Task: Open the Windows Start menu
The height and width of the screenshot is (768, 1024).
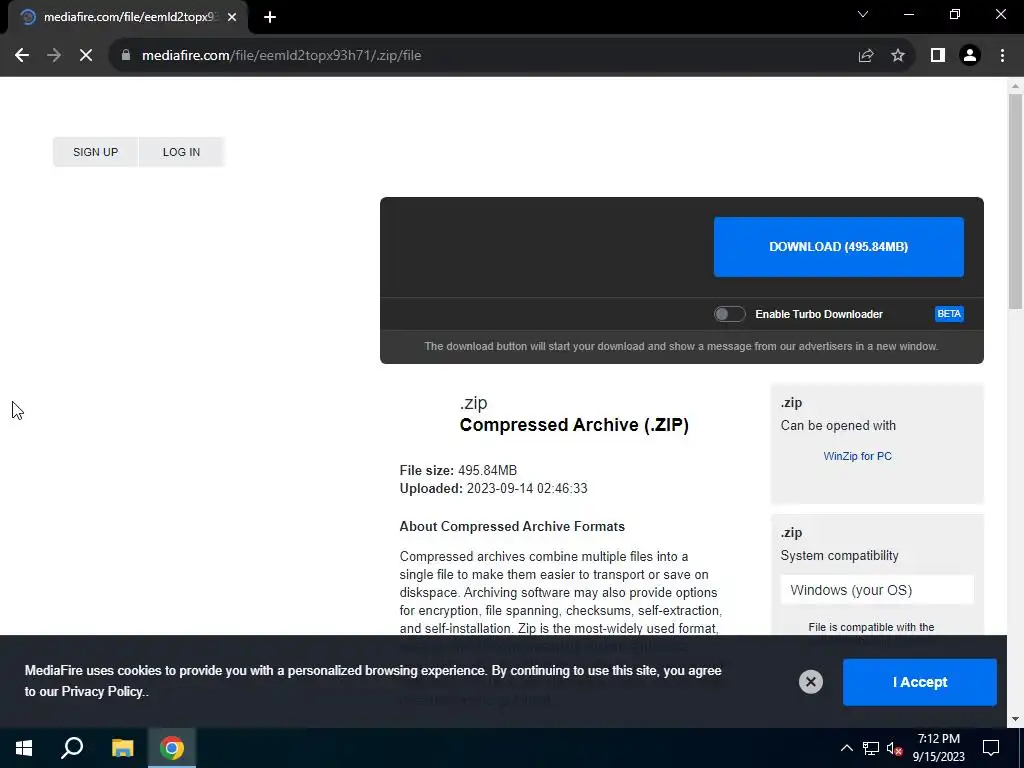Action: (x=24, y=748)
